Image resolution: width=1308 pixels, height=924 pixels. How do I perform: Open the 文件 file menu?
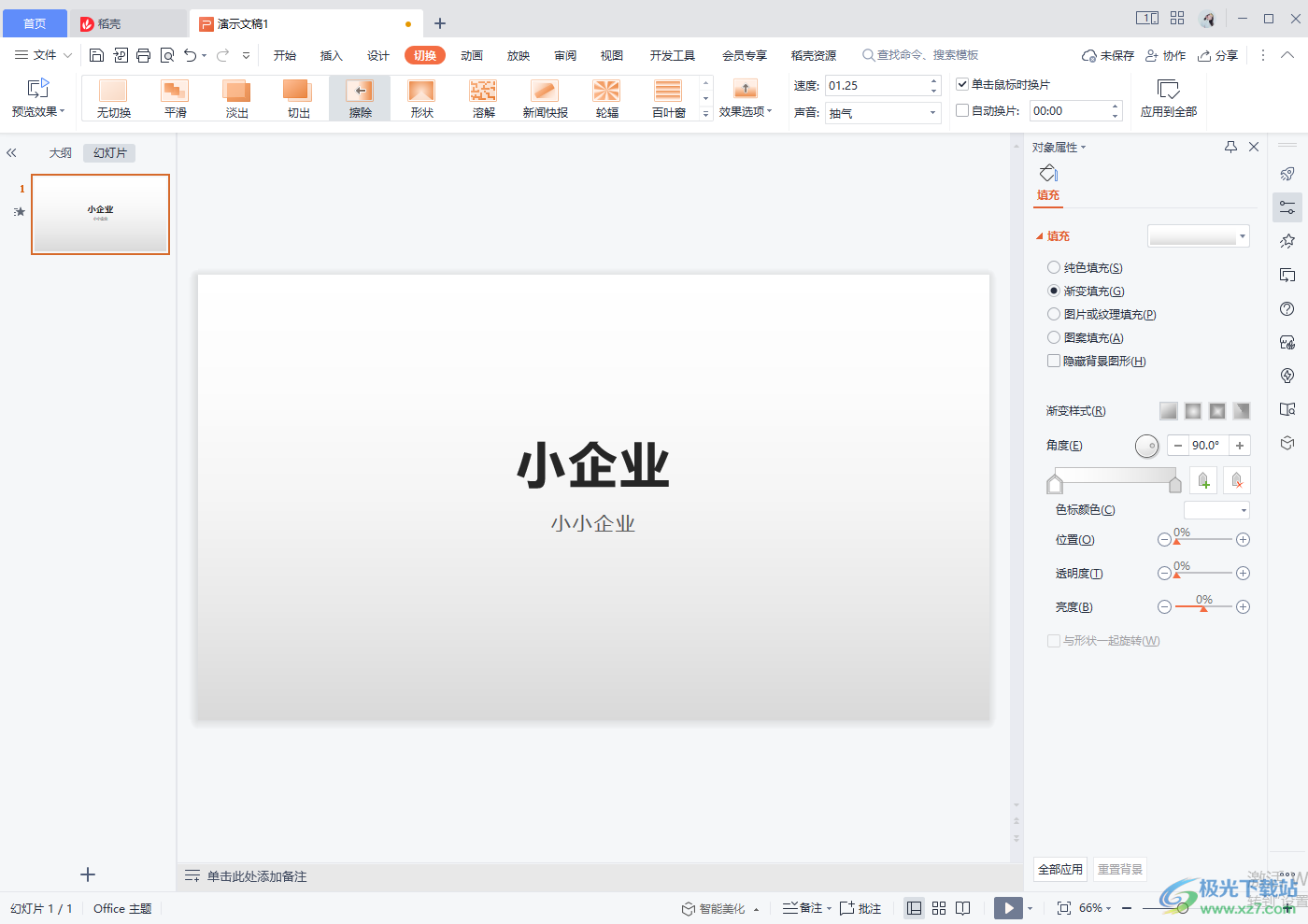click(x=43, y=55)
